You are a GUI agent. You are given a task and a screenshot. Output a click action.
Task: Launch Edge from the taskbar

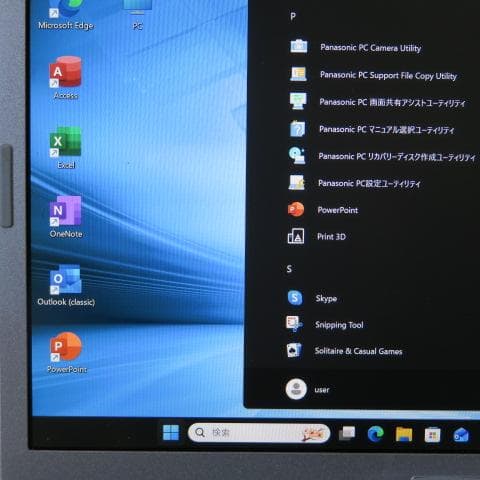[375, 434]
